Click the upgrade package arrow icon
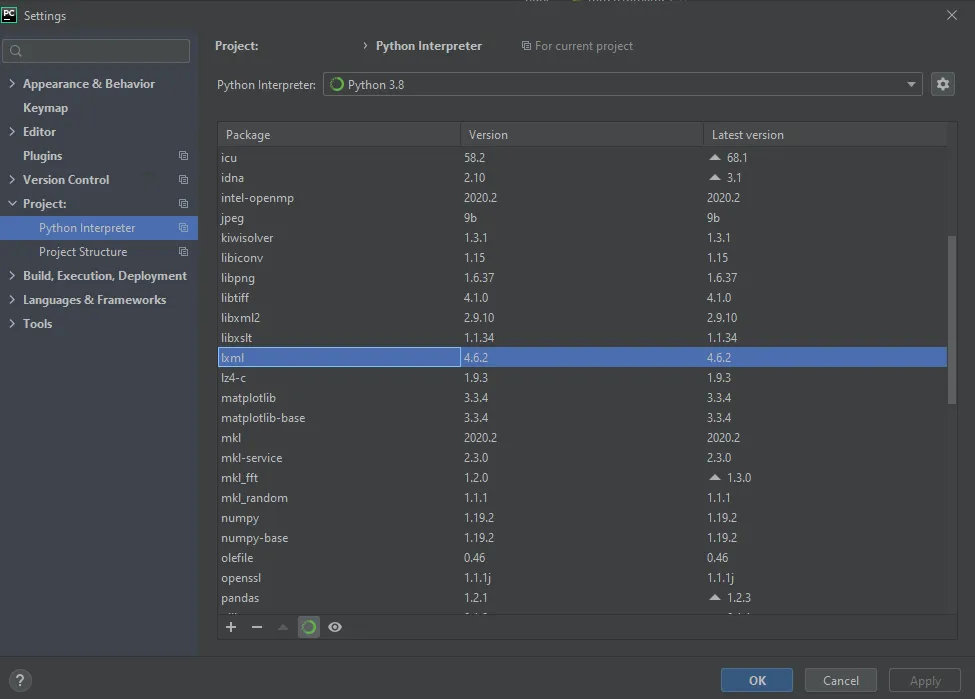This screenshot has height=699, width=975. click(283, 627)
